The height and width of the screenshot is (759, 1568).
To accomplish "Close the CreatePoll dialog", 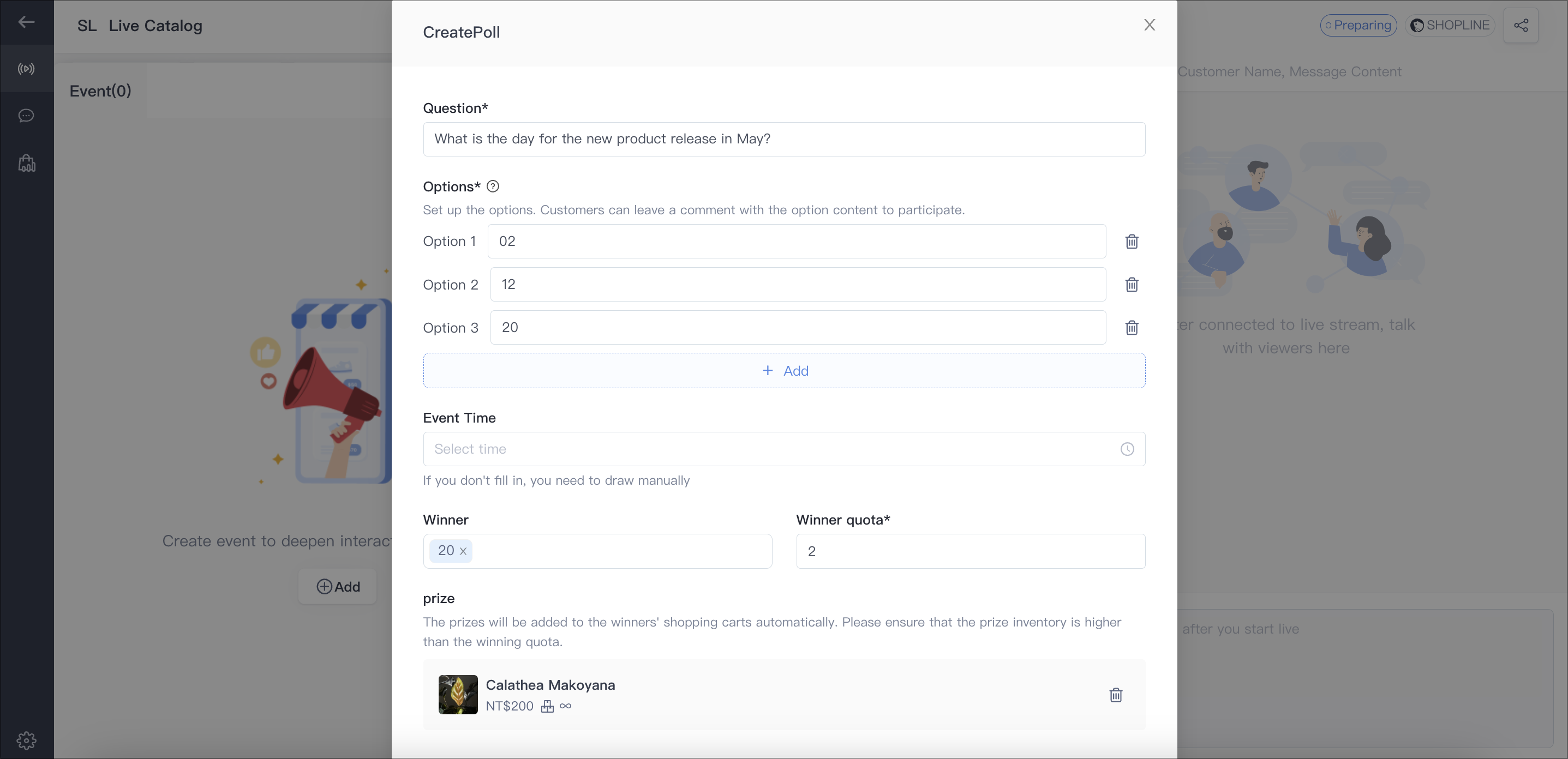I will tap(1149, 25).
